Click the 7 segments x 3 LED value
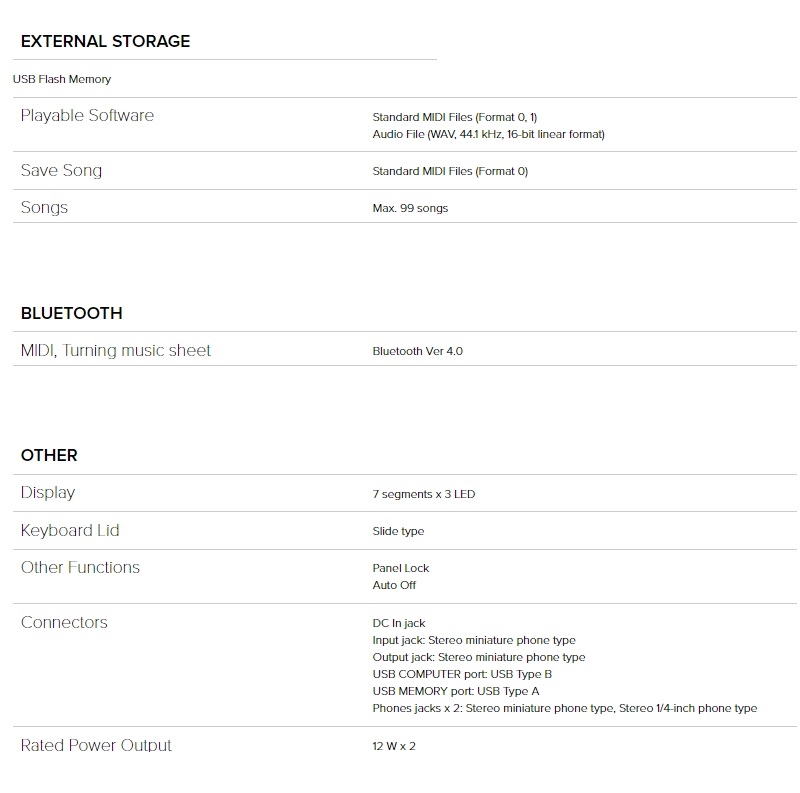800x793 pixels. click(x=423, y=494)
